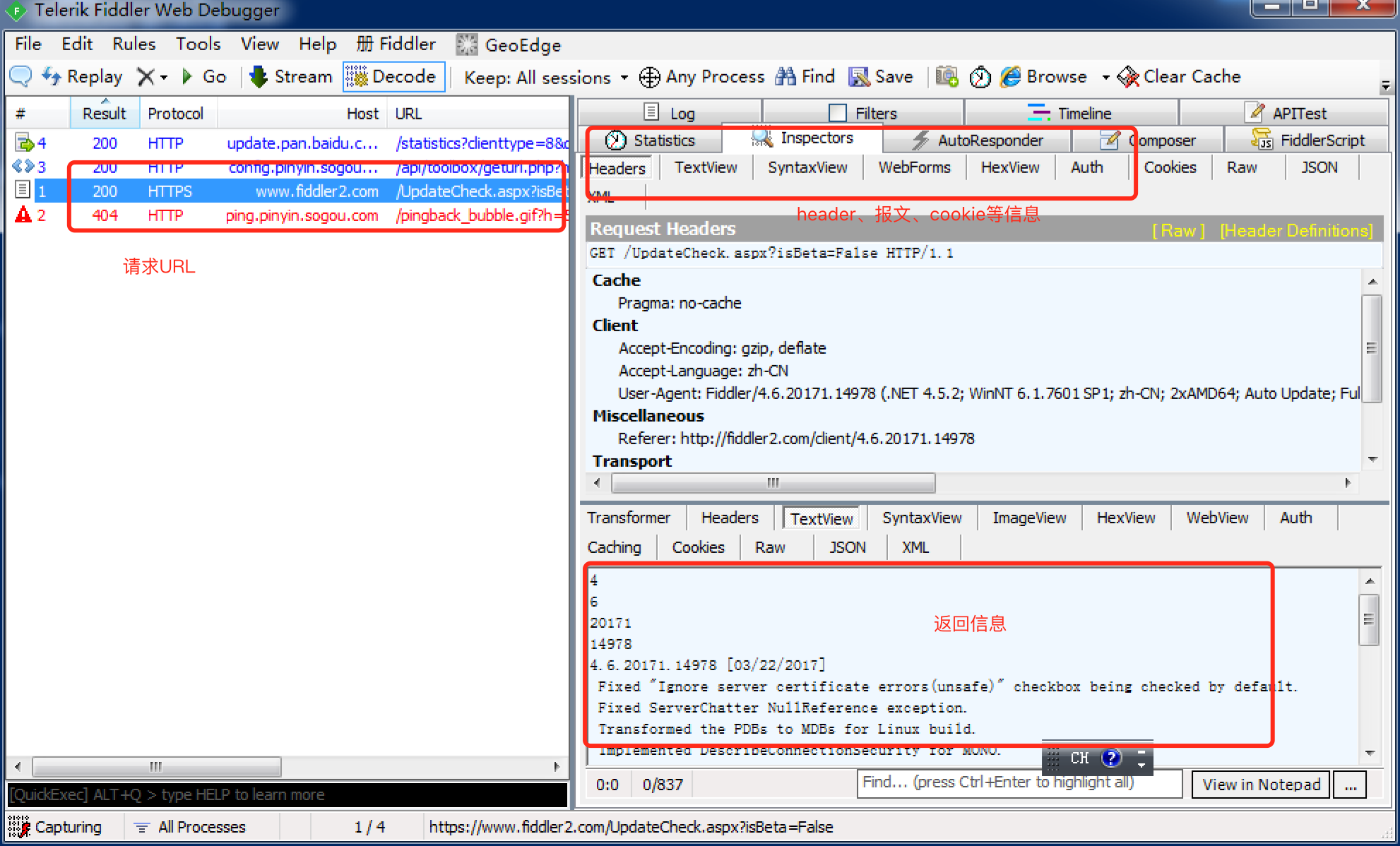Expand the Browse dropdown arrow
Viewport: 1400px width, 846px height.
(1105, 77)
